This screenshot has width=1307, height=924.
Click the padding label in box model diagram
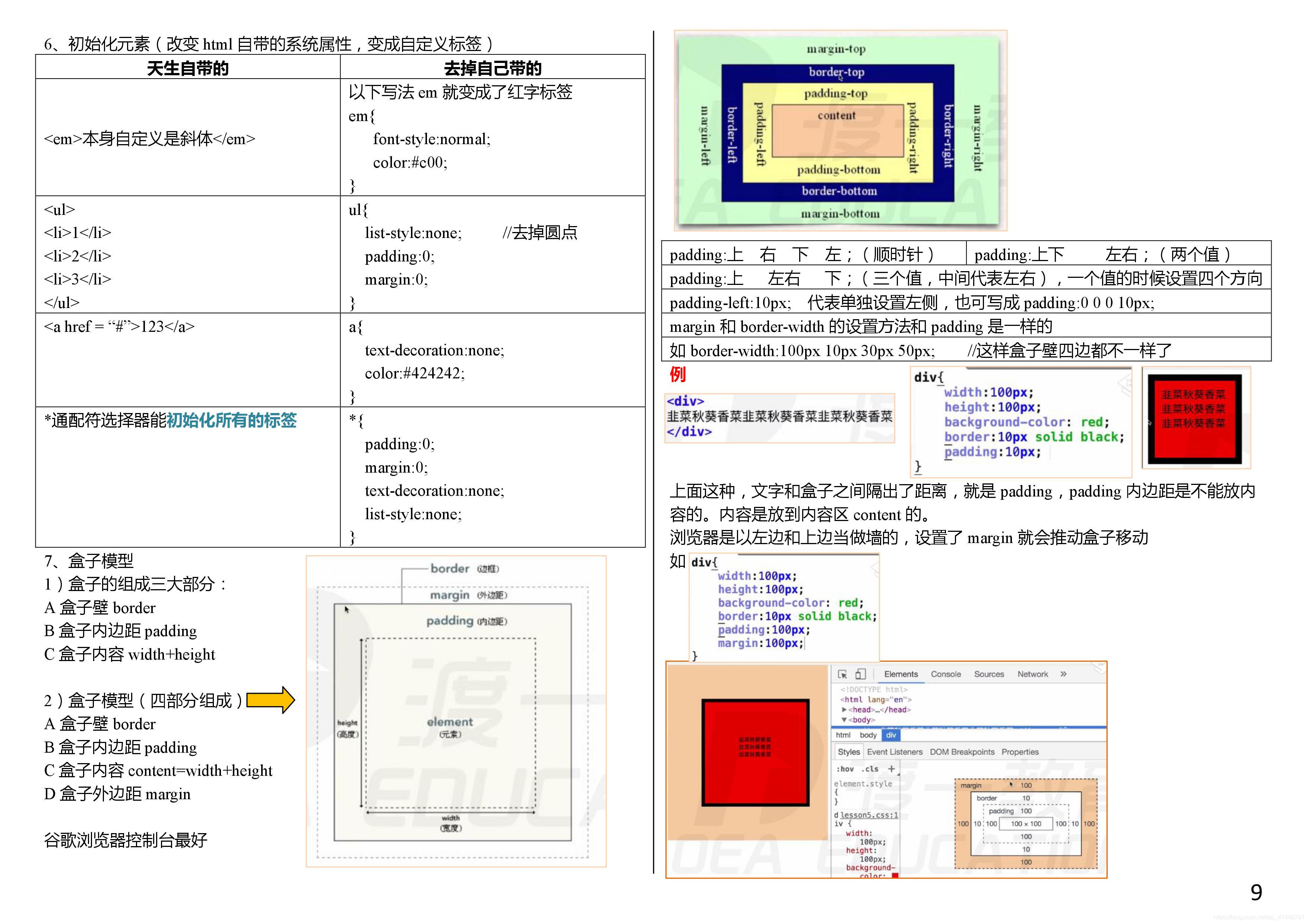click(x=1001, y=812)
